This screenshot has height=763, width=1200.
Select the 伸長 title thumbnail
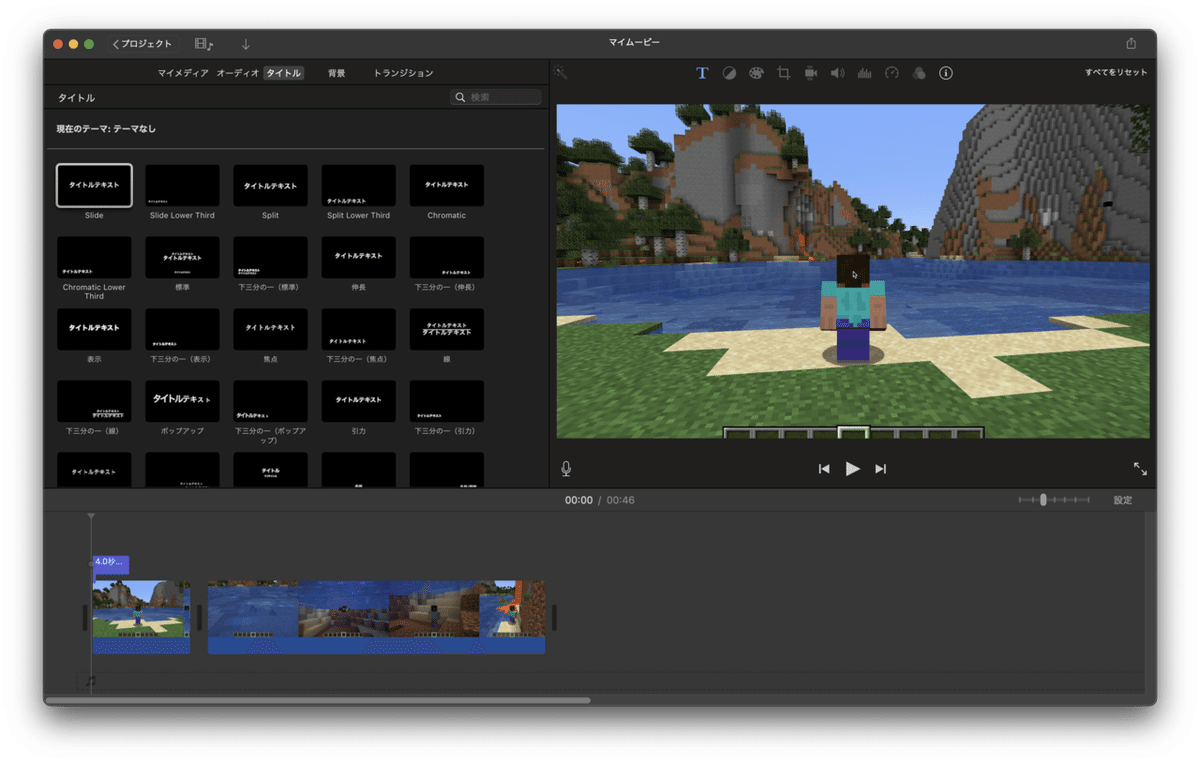click(358, 258)
